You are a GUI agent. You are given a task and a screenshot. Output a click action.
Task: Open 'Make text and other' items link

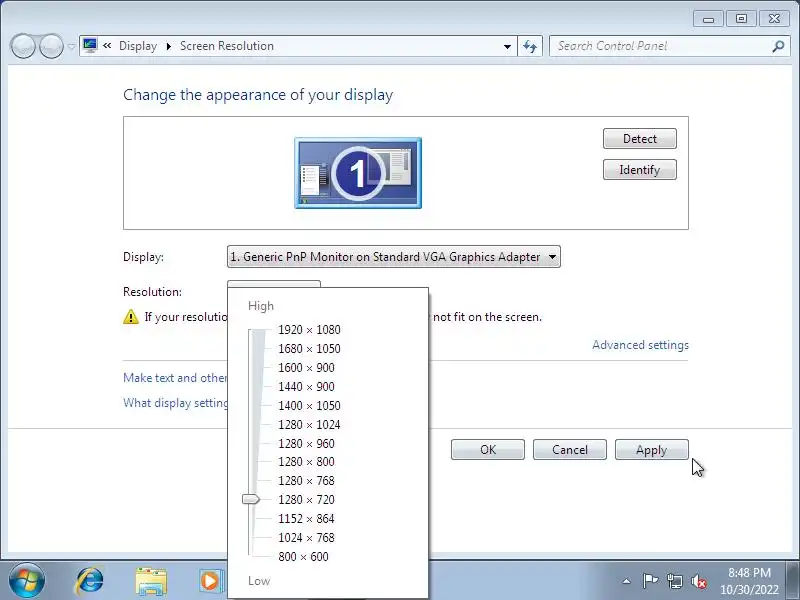coord(175,378)
